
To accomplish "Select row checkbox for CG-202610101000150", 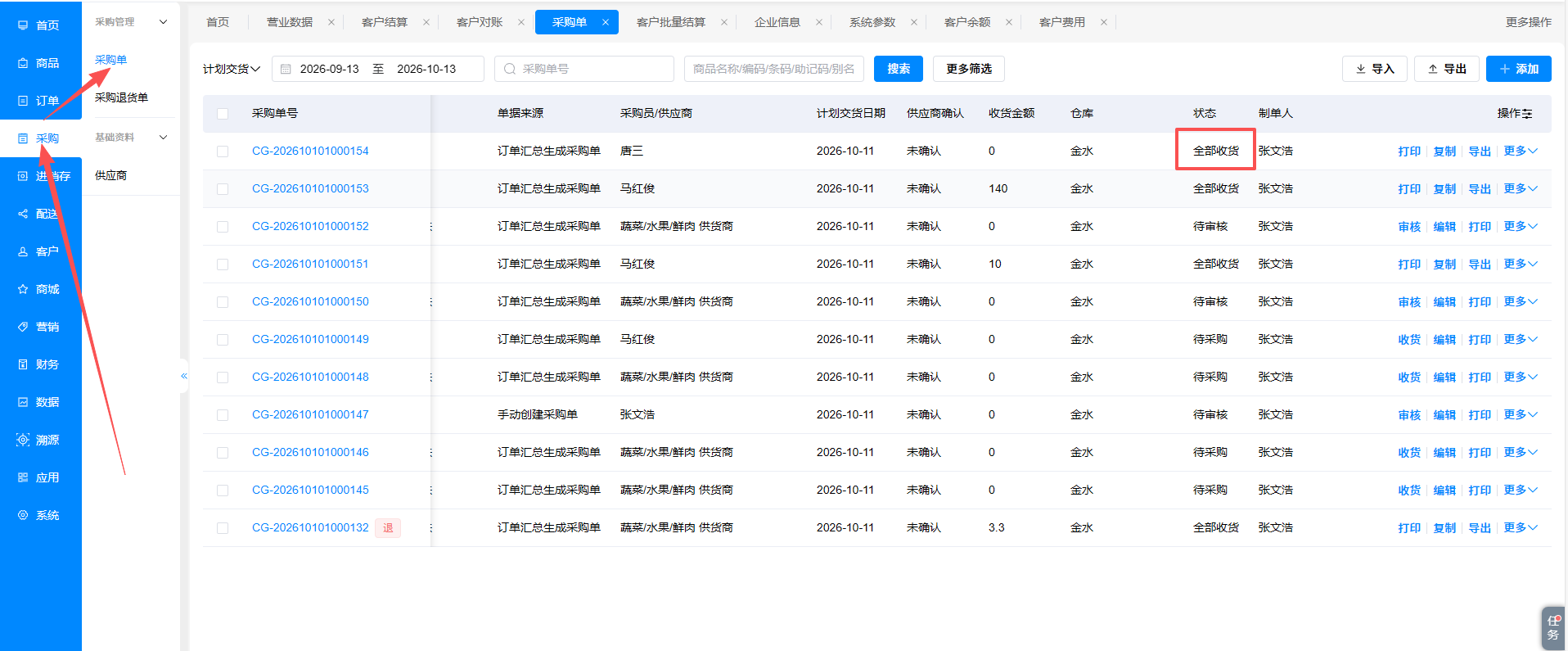I will coord(223,302).
